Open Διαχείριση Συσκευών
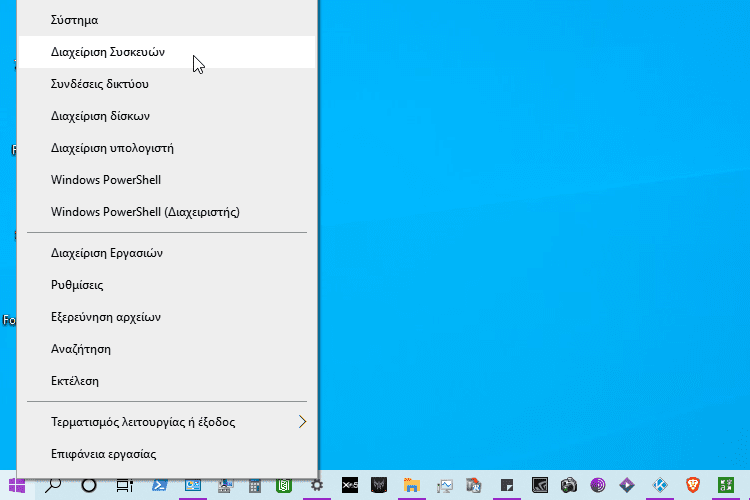Image resolution: width=750 pixels, height=500 pixels. (x=167, y=52)
